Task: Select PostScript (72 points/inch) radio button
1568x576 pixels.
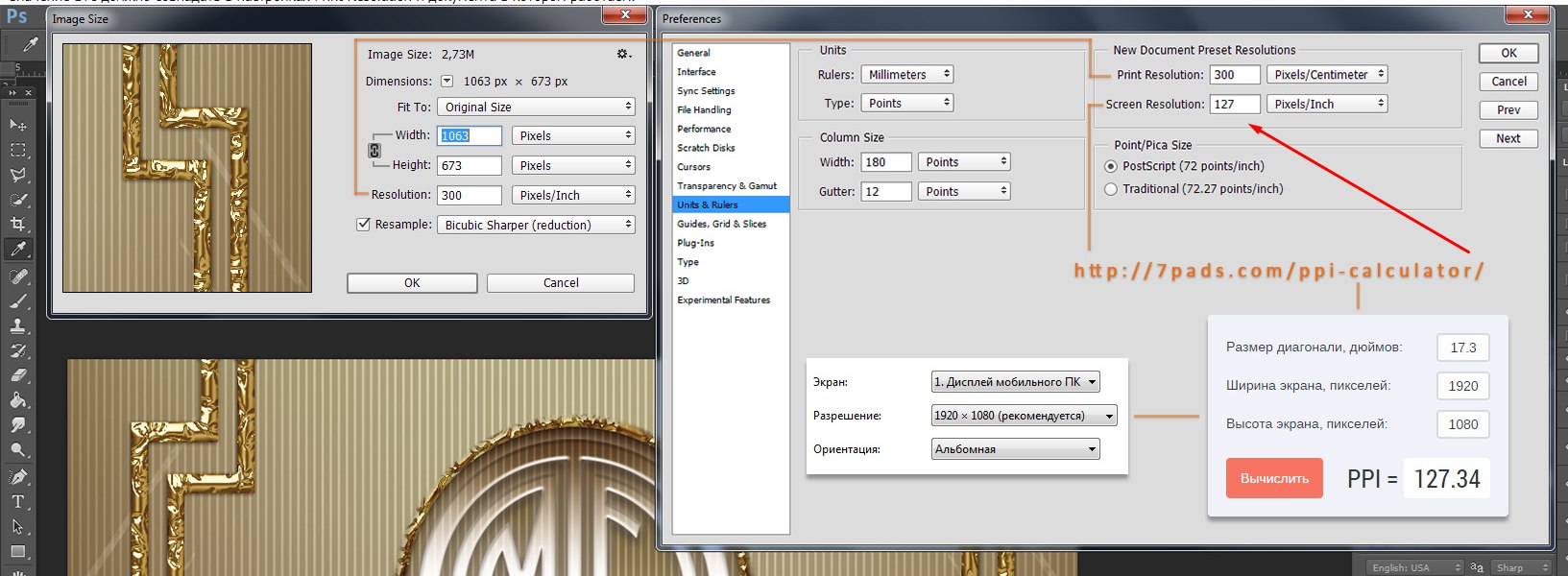Action: pos(1111,166)
